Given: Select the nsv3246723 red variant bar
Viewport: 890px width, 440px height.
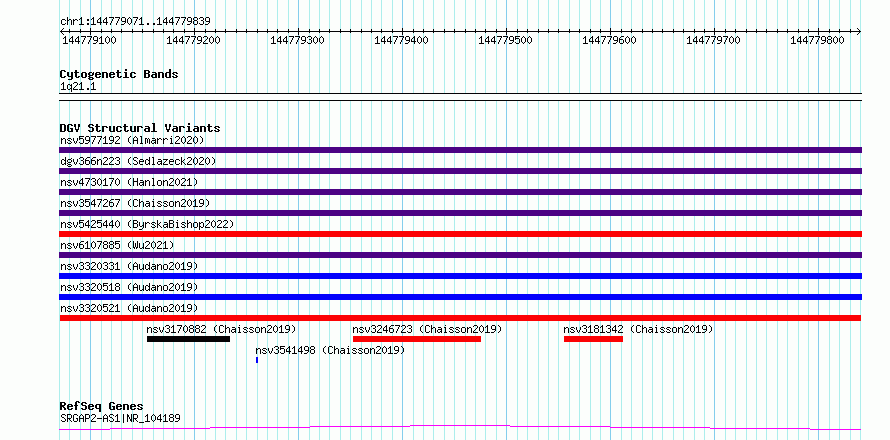Looking at the screenshot, I should click(x=417, y=339).
